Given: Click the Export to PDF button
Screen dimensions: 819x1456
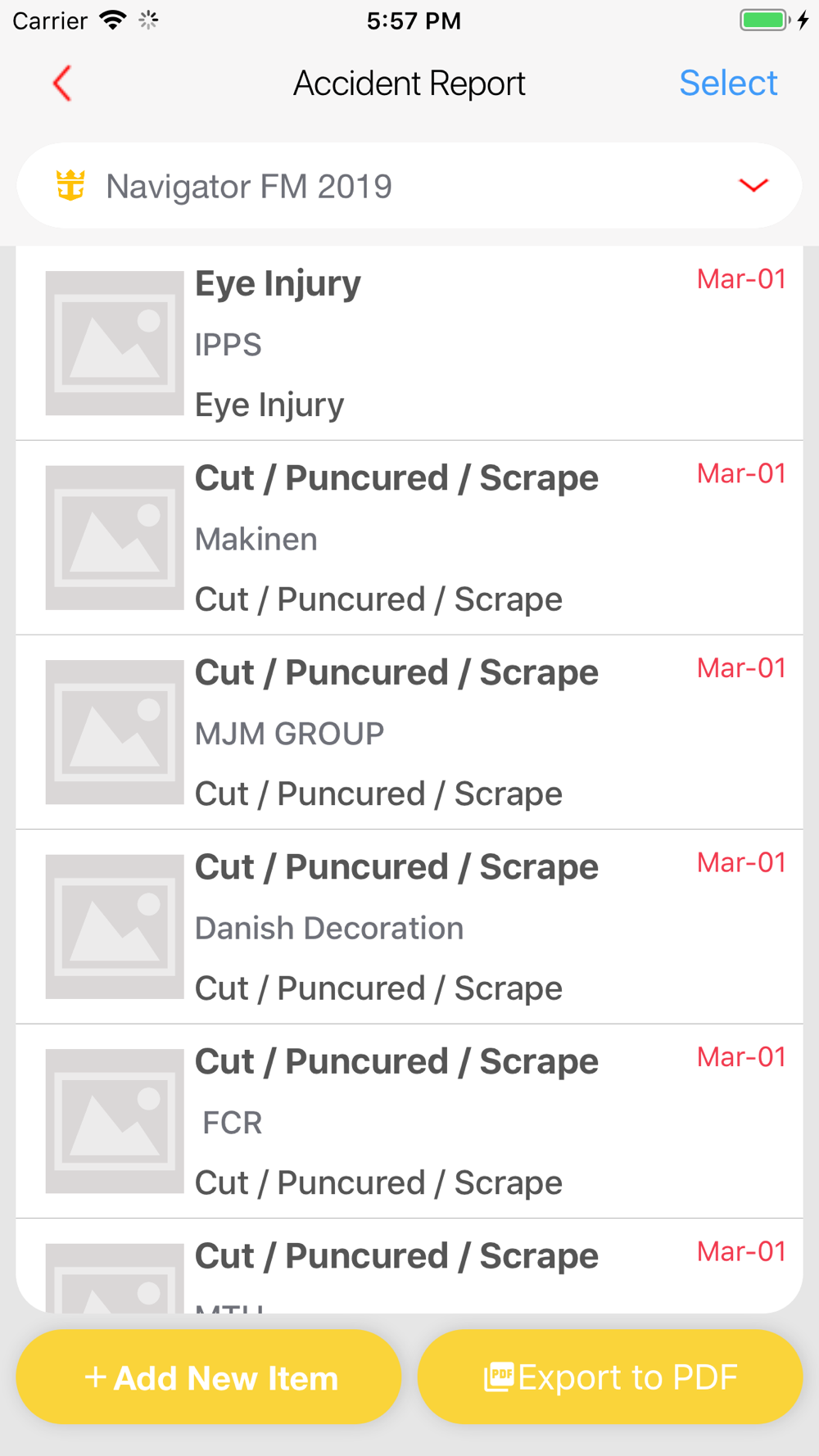Looking at the screenshot, I should pos(610,1377).
